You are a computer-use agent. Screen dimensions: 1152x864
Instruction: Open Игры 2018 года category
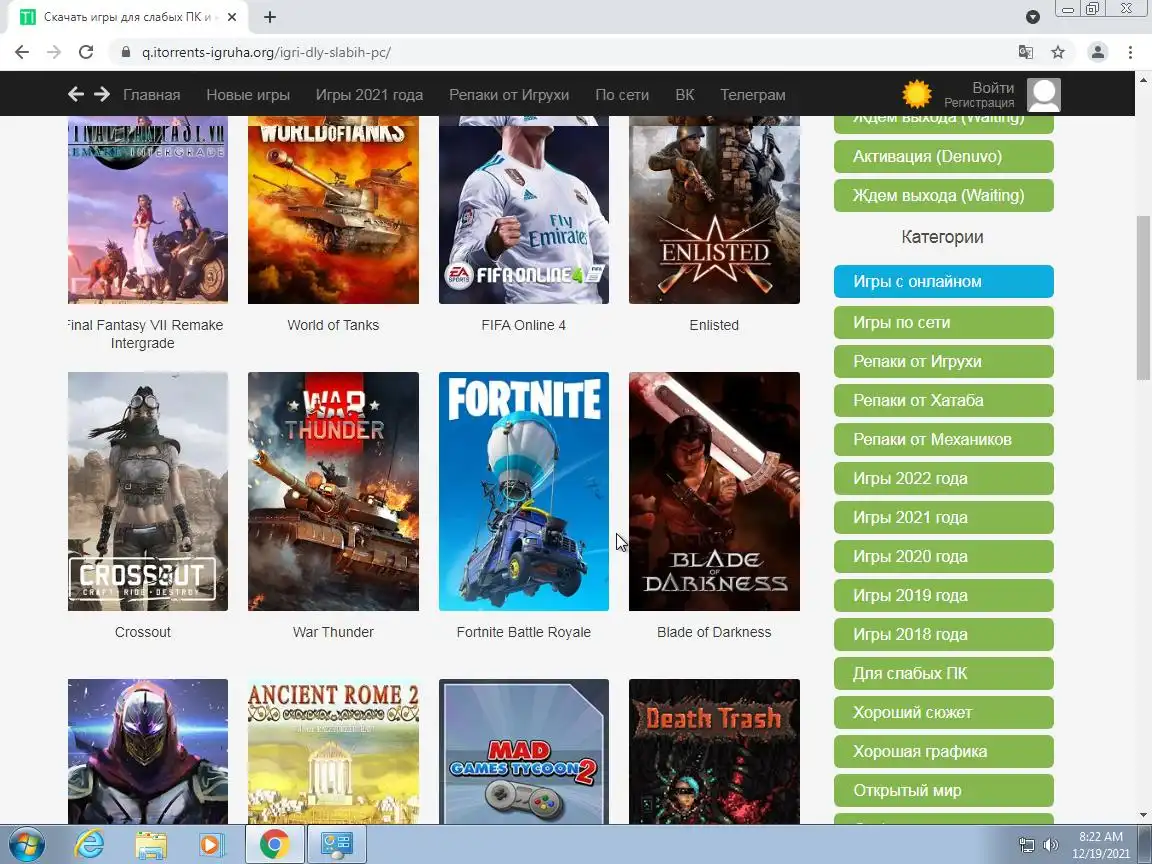[x=943, y=634]
